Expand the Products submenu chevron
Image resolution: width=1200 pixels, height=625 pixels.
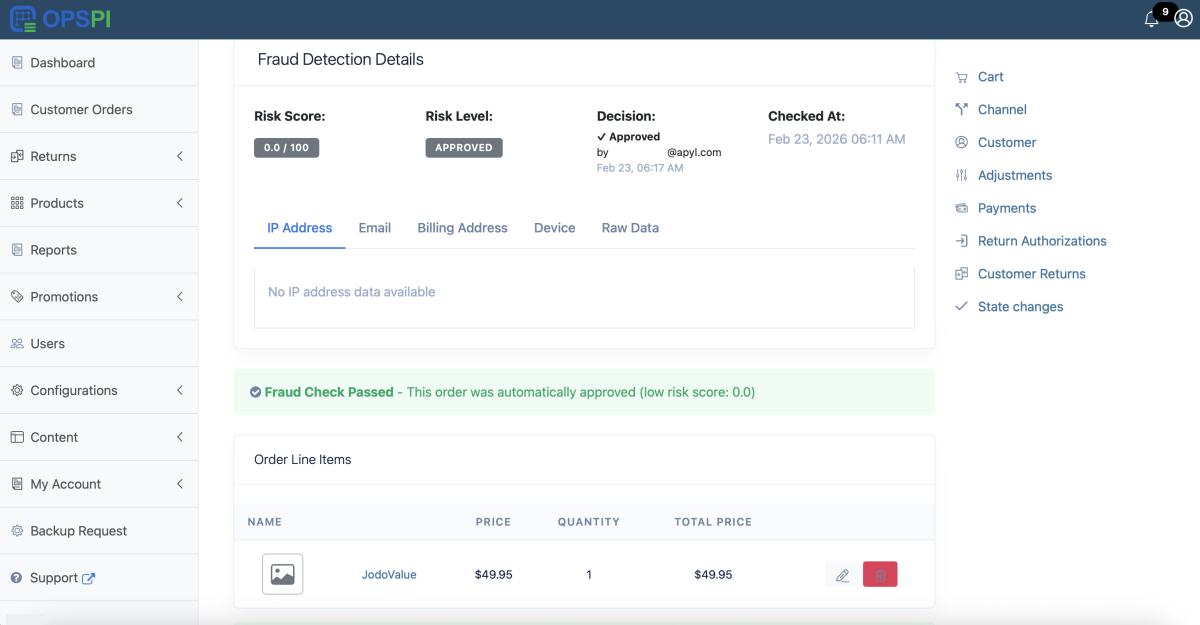pyautogui.click(x=180, y=203)
